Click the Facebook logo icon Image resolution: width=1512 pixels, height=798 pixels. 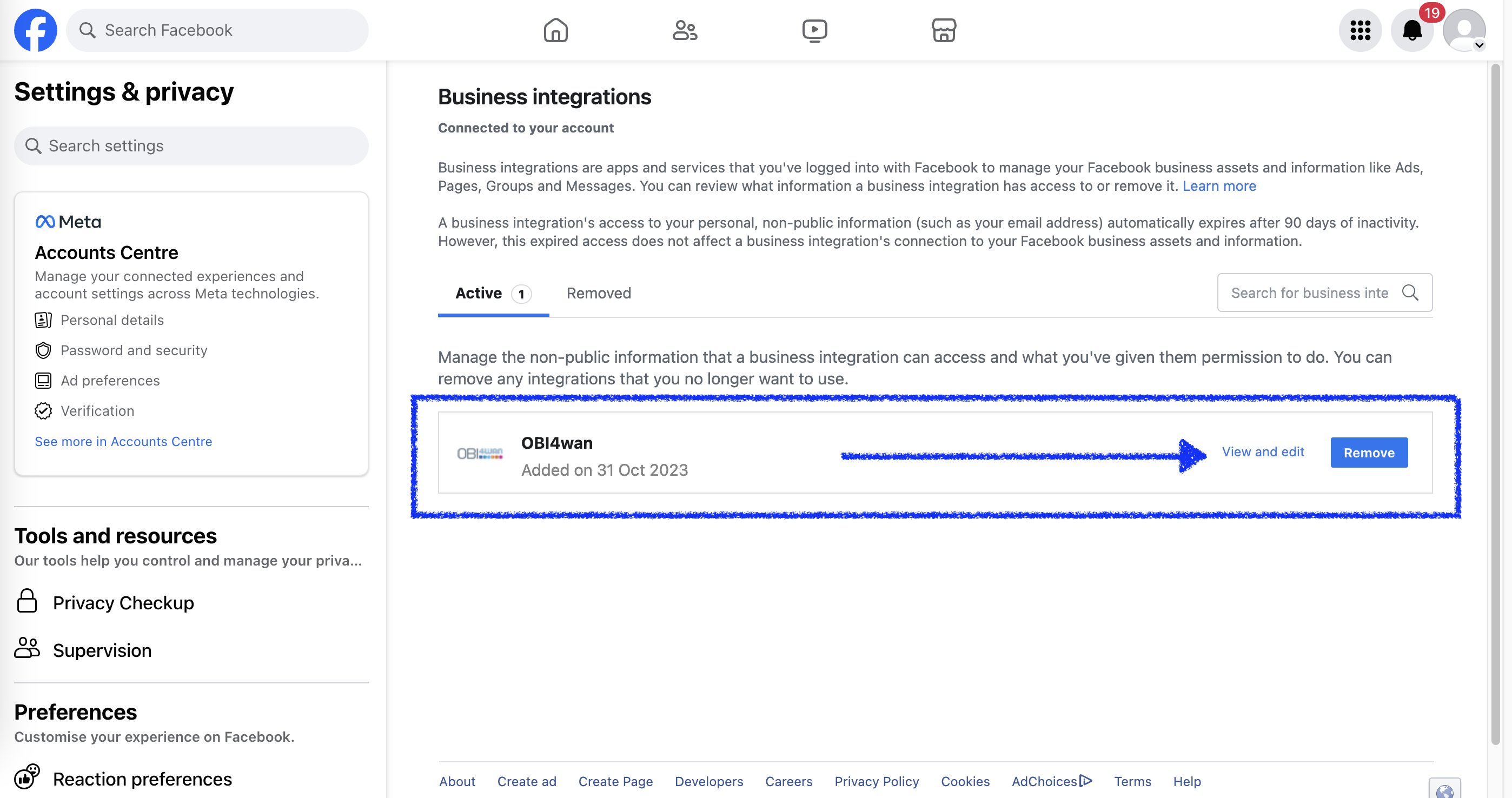[x=35, y=30]
